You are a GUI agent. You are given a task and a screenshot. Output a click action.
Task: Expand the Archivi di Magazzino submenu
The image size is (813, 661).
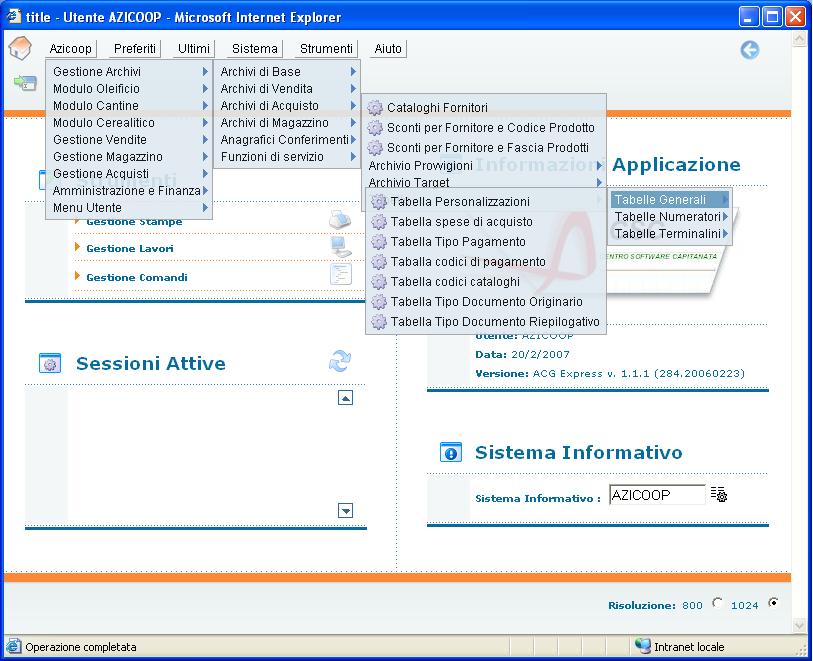[353, 122]
